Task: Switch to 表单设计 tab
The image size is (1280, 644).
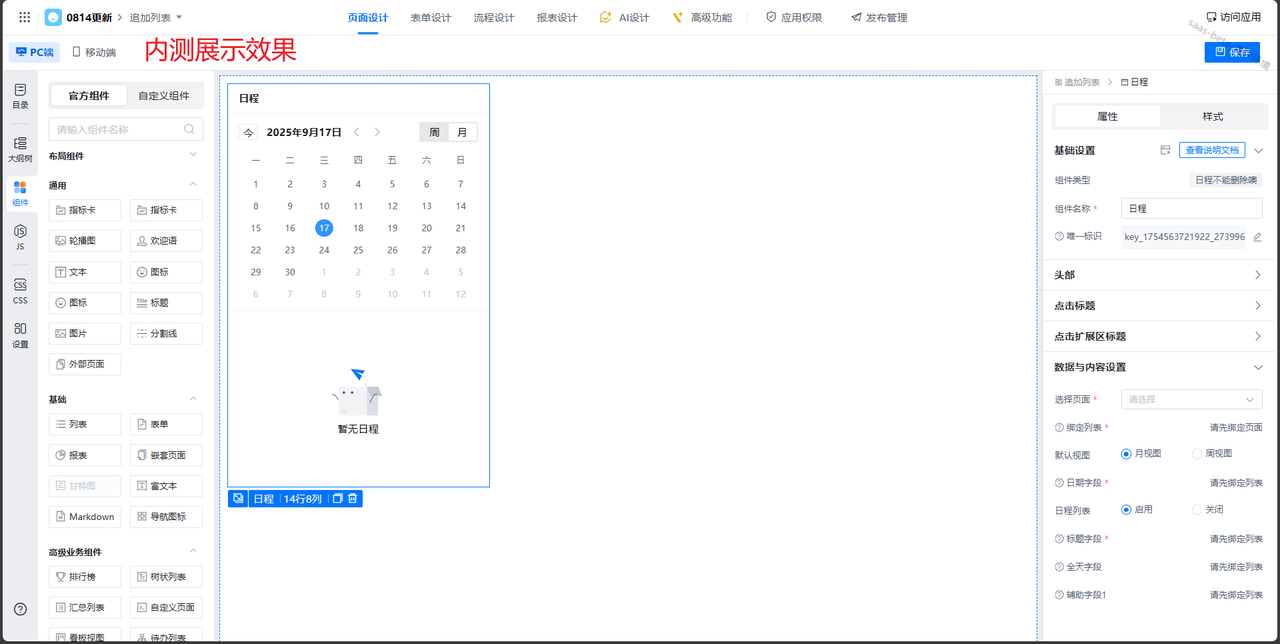Action: click(x=430, y=17)
